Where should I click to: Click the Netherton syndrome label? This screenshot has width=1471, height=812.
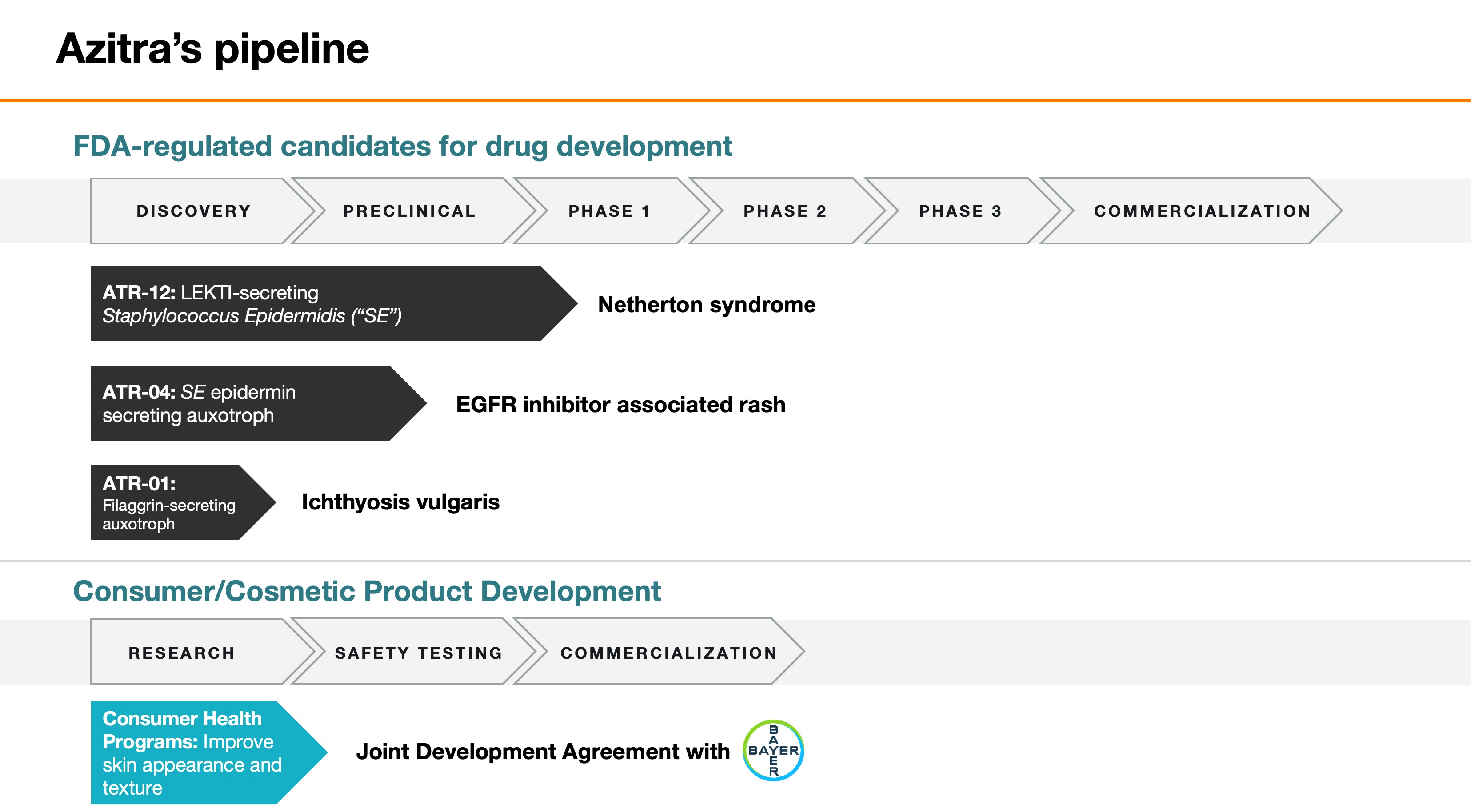706,305
